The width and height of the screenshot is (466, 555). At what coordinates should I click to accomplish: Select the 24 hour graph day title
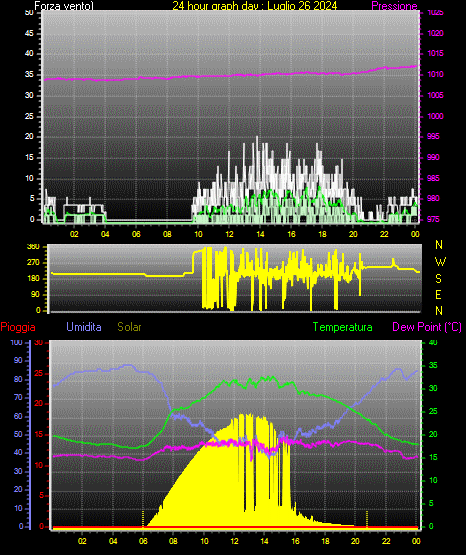click(255, 6)
